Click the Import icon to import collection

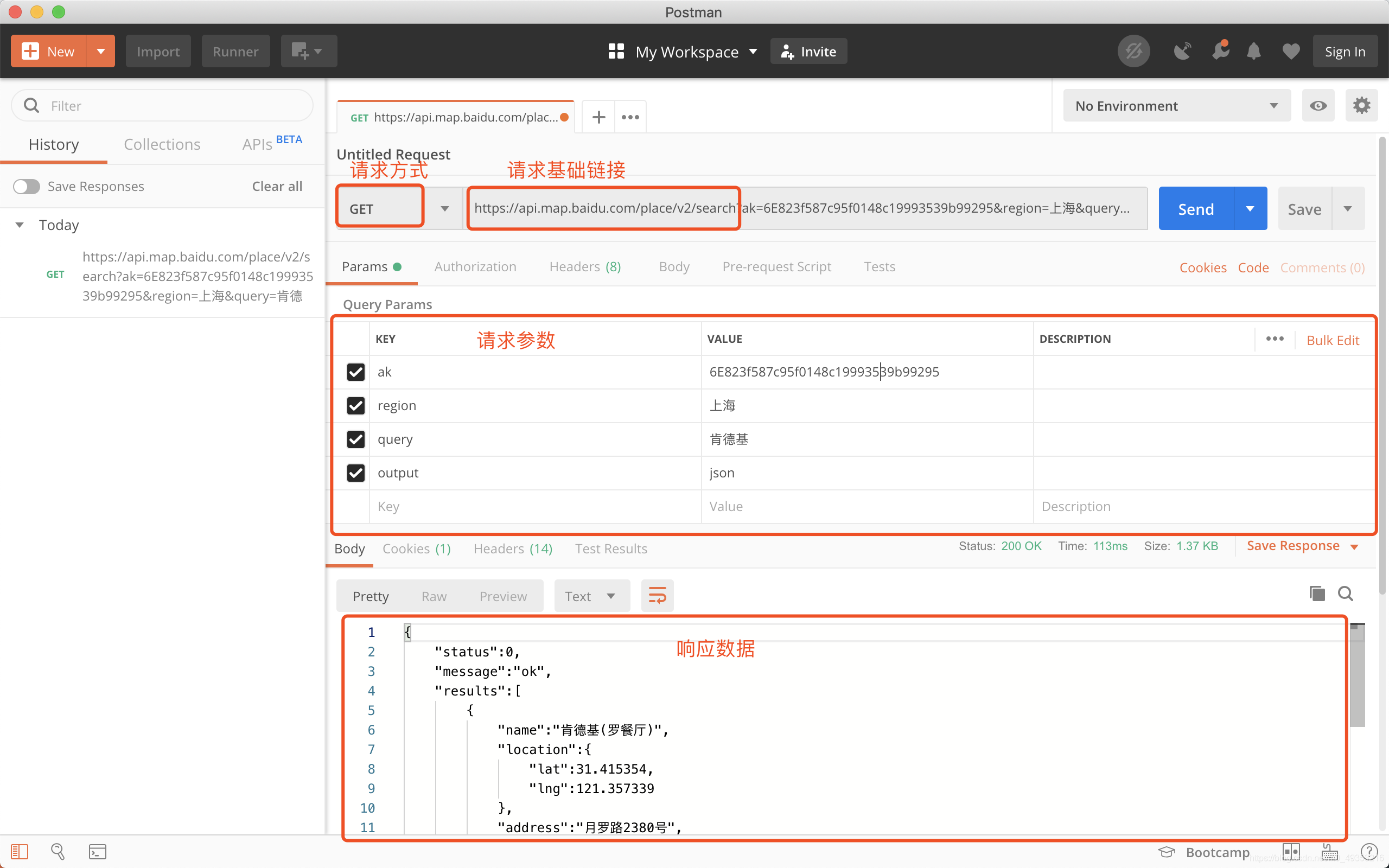[x=157, y=52]
